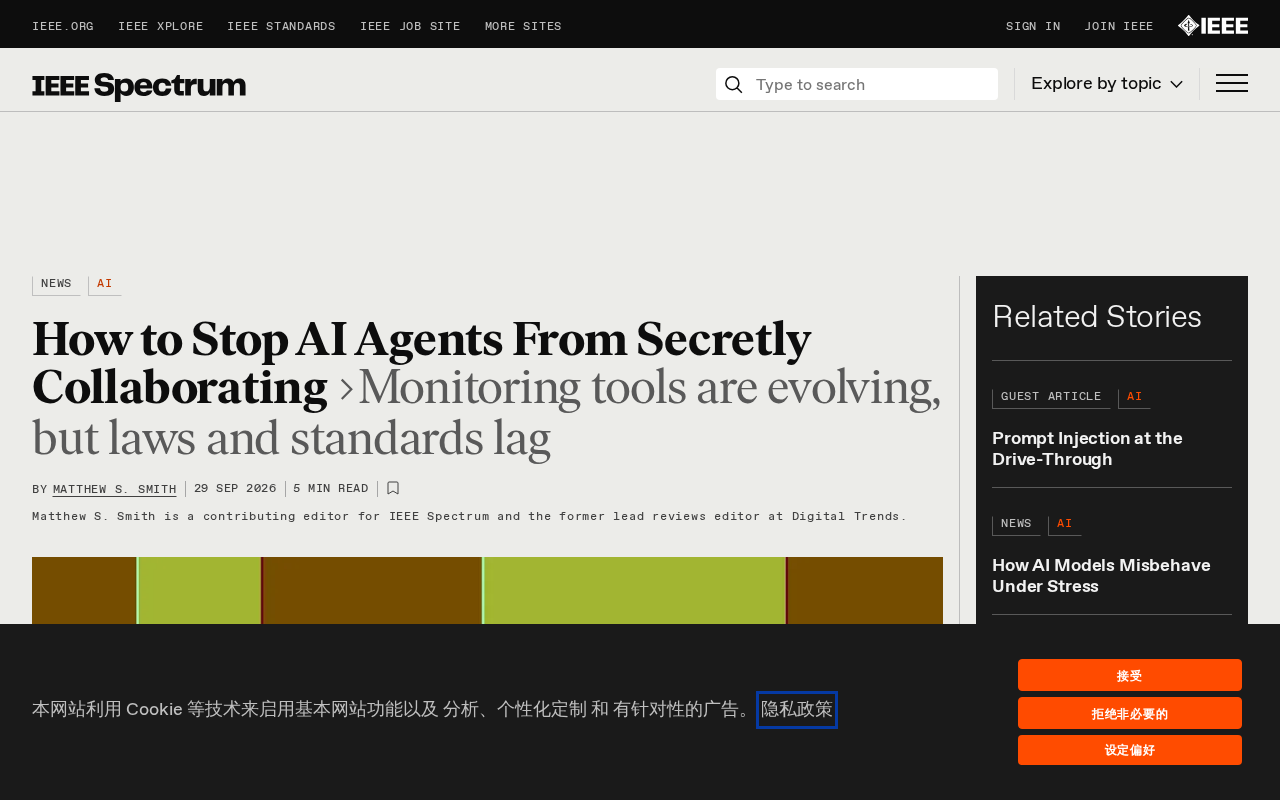
Task: Click the search magnifier icon
Action: tap(733, 84)
